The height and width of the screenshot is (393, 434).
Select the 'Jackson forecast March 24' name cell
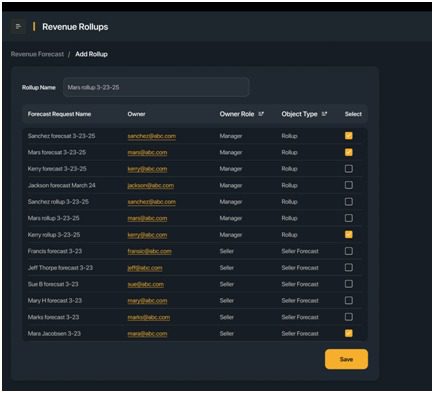click(61, 185)
